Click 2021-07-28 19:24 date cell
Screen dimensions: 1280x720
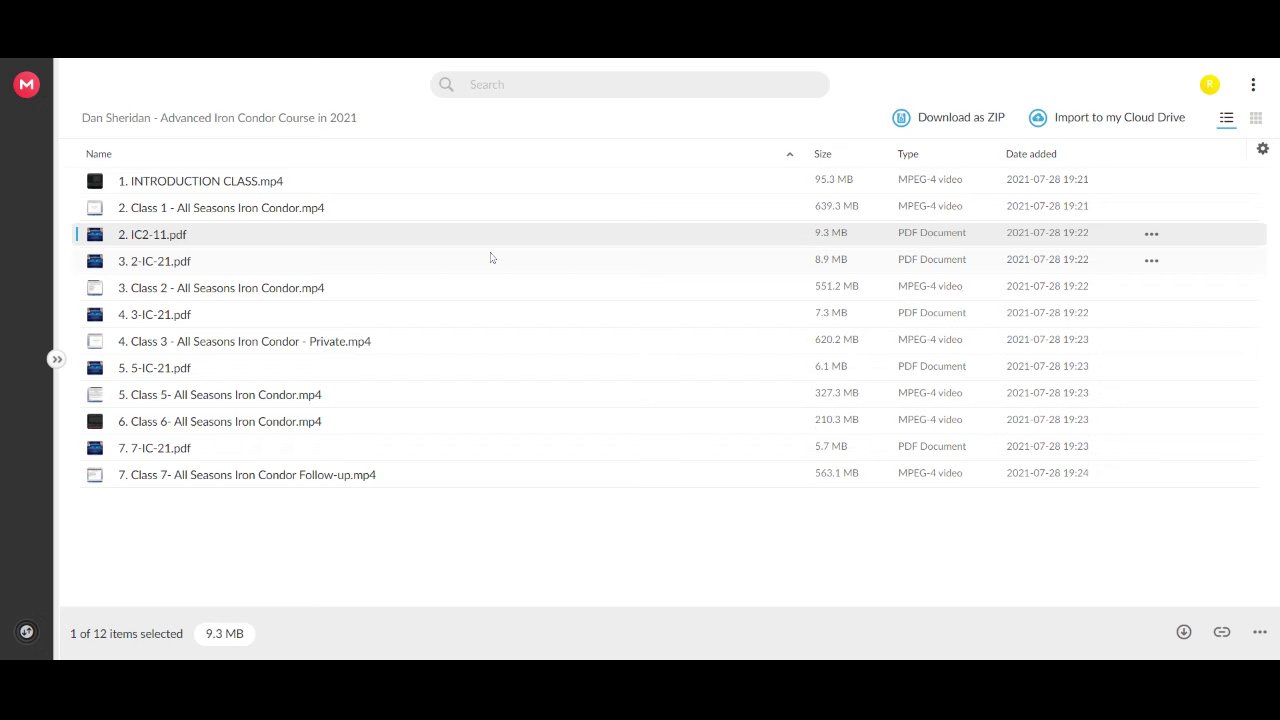click(x=1047, y=473)
